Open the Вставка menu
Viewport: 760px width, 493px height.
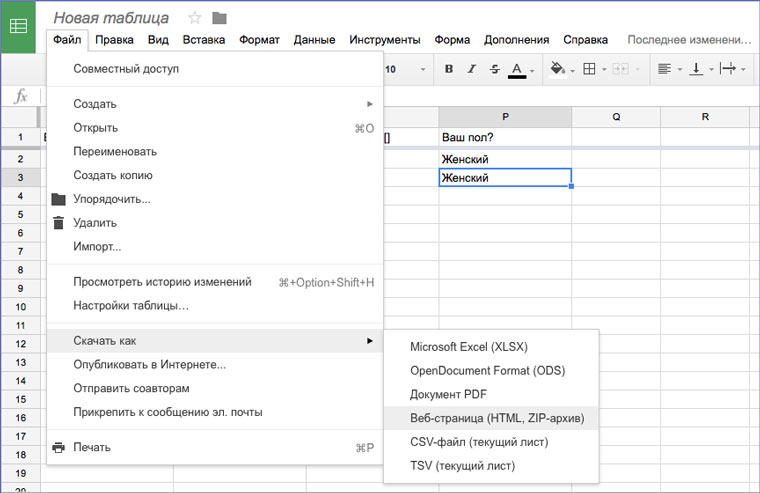[204, 40]
